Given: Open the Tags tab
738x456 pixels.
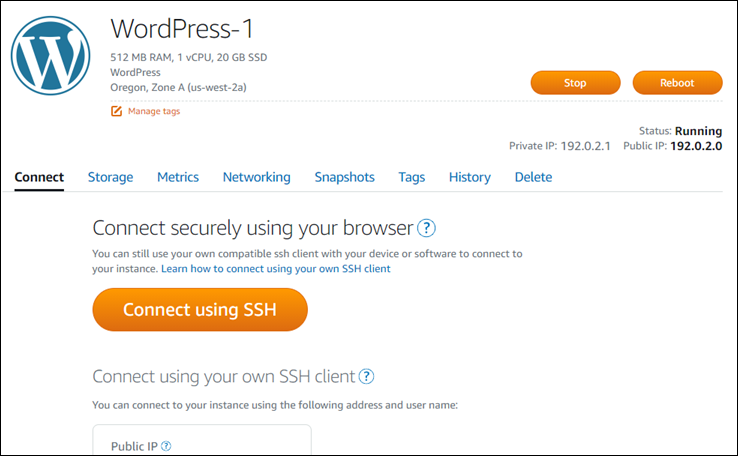Looking at the screenshot, I should coord(412,177).
